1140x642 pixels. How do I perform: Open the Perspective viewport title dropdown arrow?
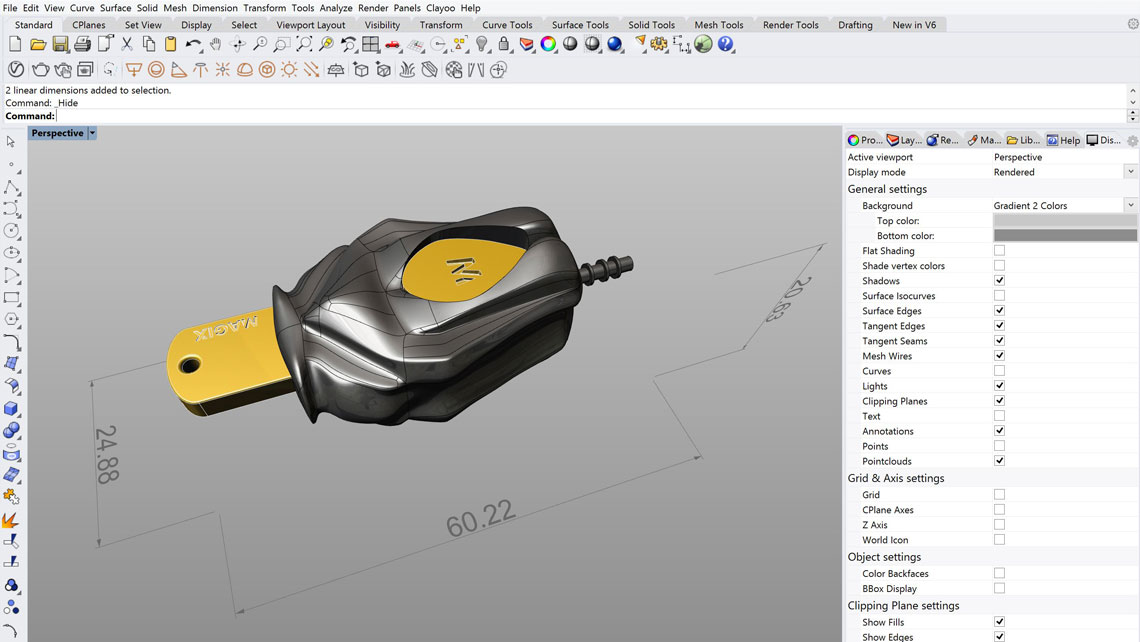pos(92,133)
